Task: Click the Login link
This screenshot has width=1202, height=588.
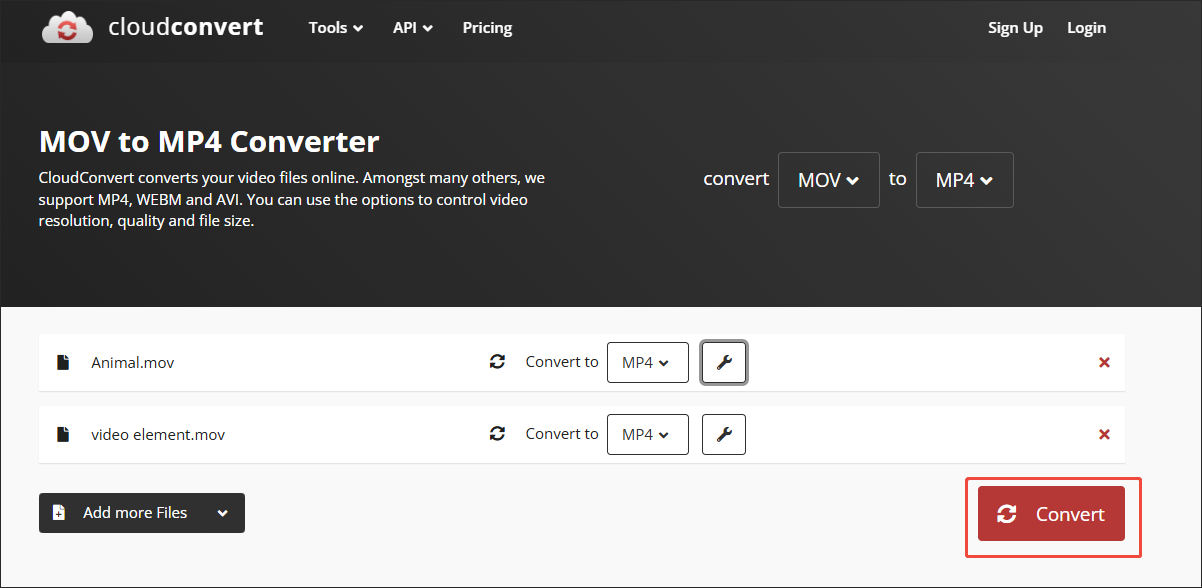Action: (x=1086, y=28)
